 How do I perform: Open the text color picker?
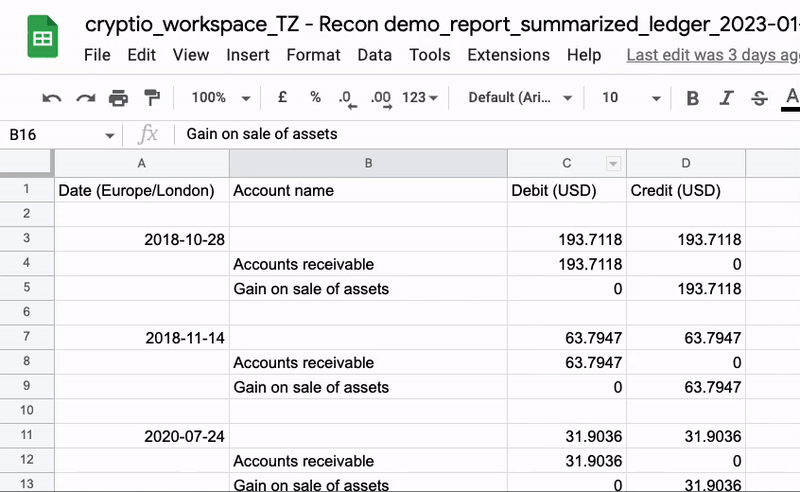coord(791,98)
